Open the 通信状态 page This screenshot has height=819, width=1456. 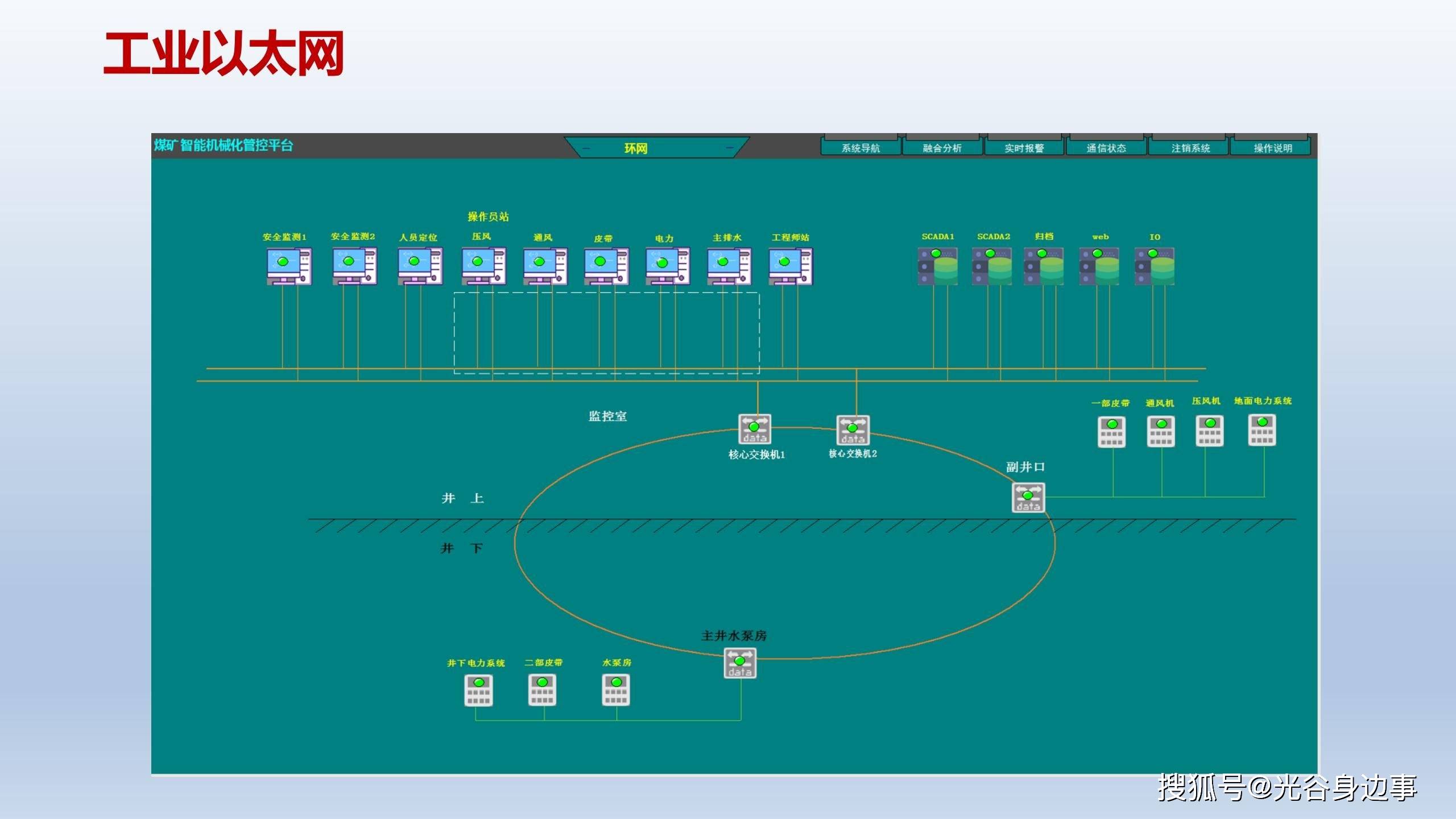1106,147
